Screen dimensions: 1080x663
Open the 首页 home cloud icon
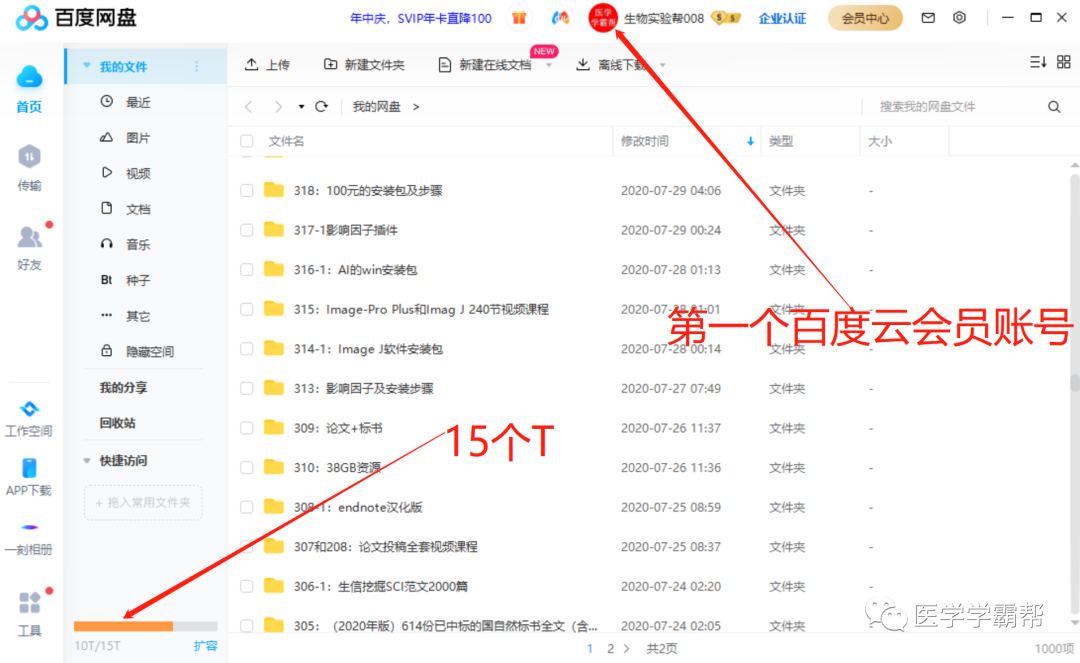point(29,77)
